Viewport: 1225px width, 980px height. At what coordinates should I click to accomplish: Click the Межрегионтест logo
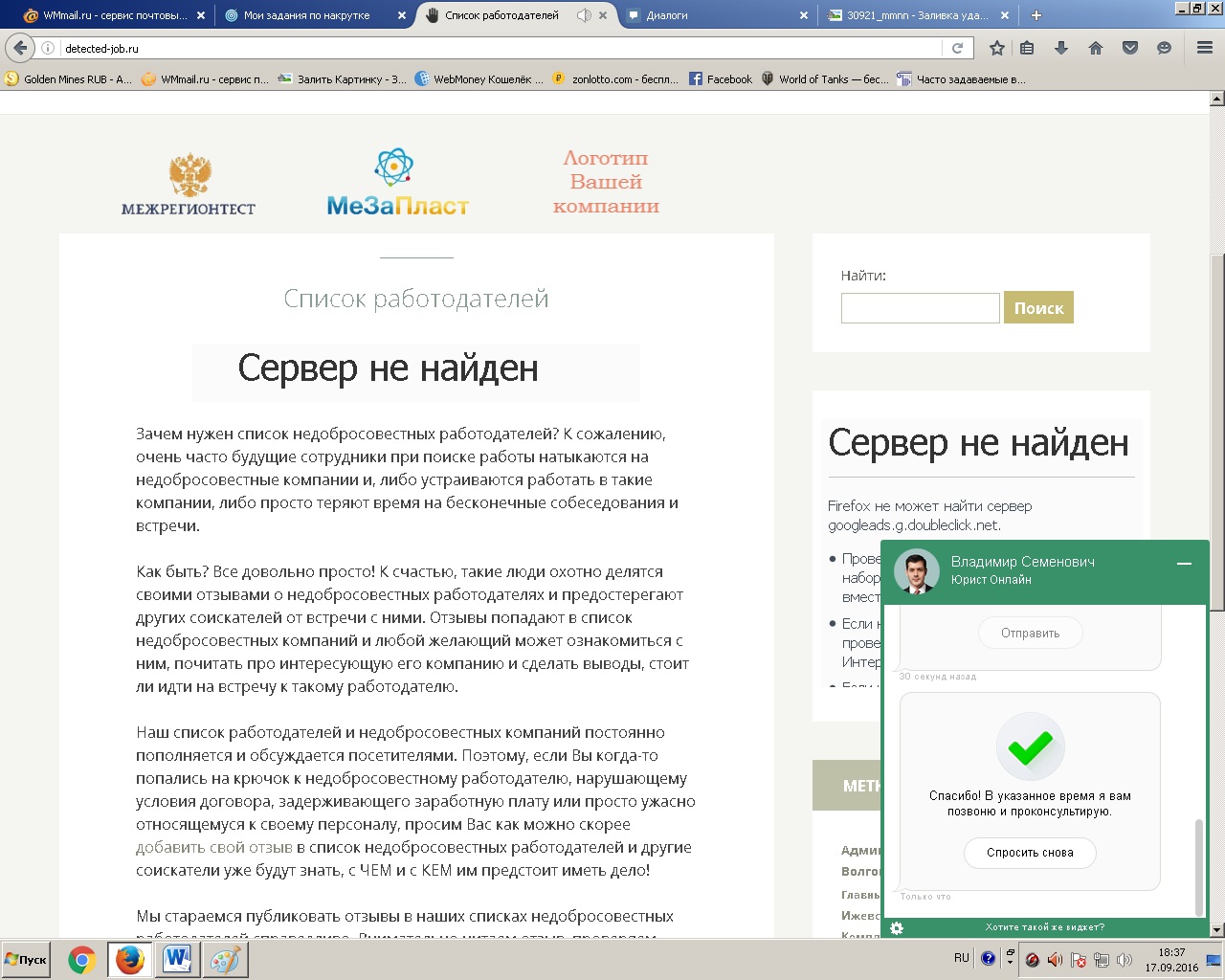pos(189,184)
